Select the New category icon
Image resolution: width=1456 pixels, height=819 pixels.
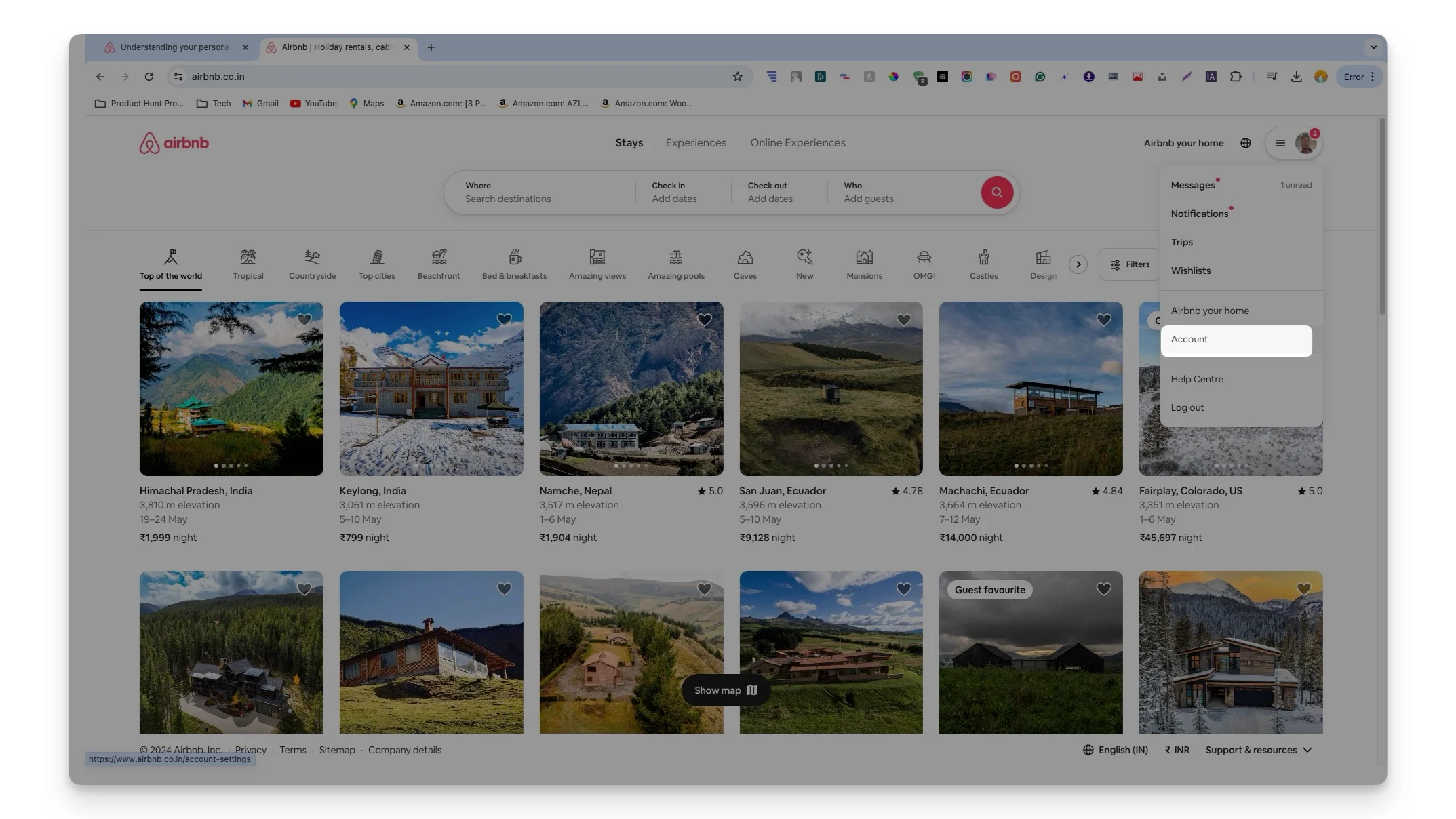coord(805,257)
